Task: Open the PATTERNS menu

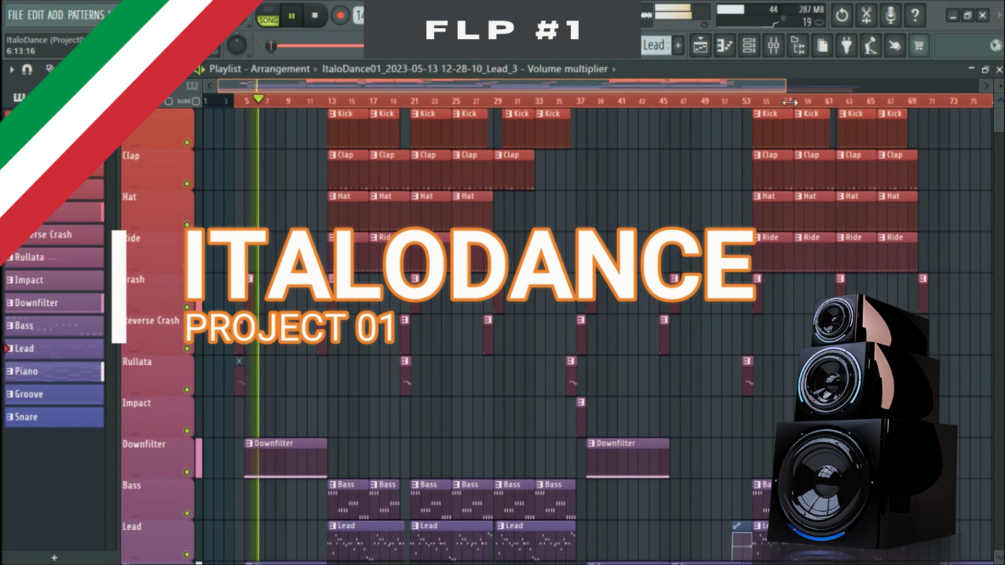Action: pos(85,15)
